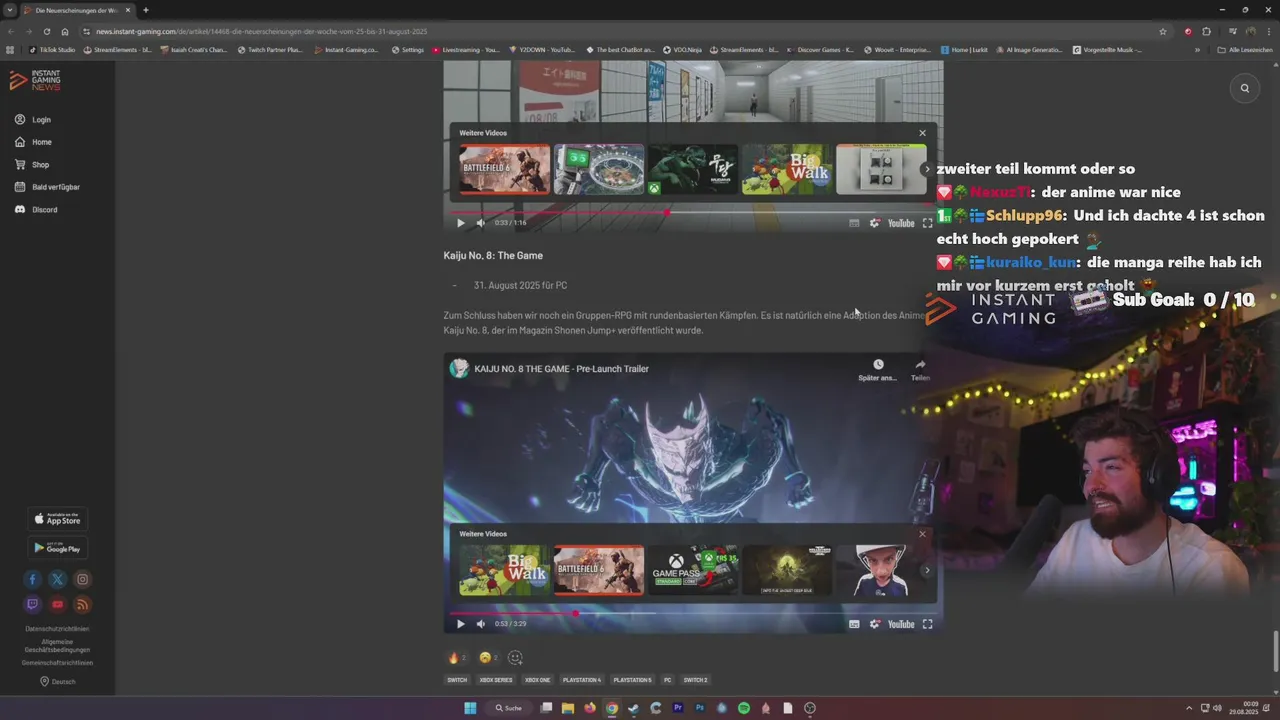Open settings gear on the upper video
Screen dimensions: 1280x720
pyautogui.click(x=875, y=223)
